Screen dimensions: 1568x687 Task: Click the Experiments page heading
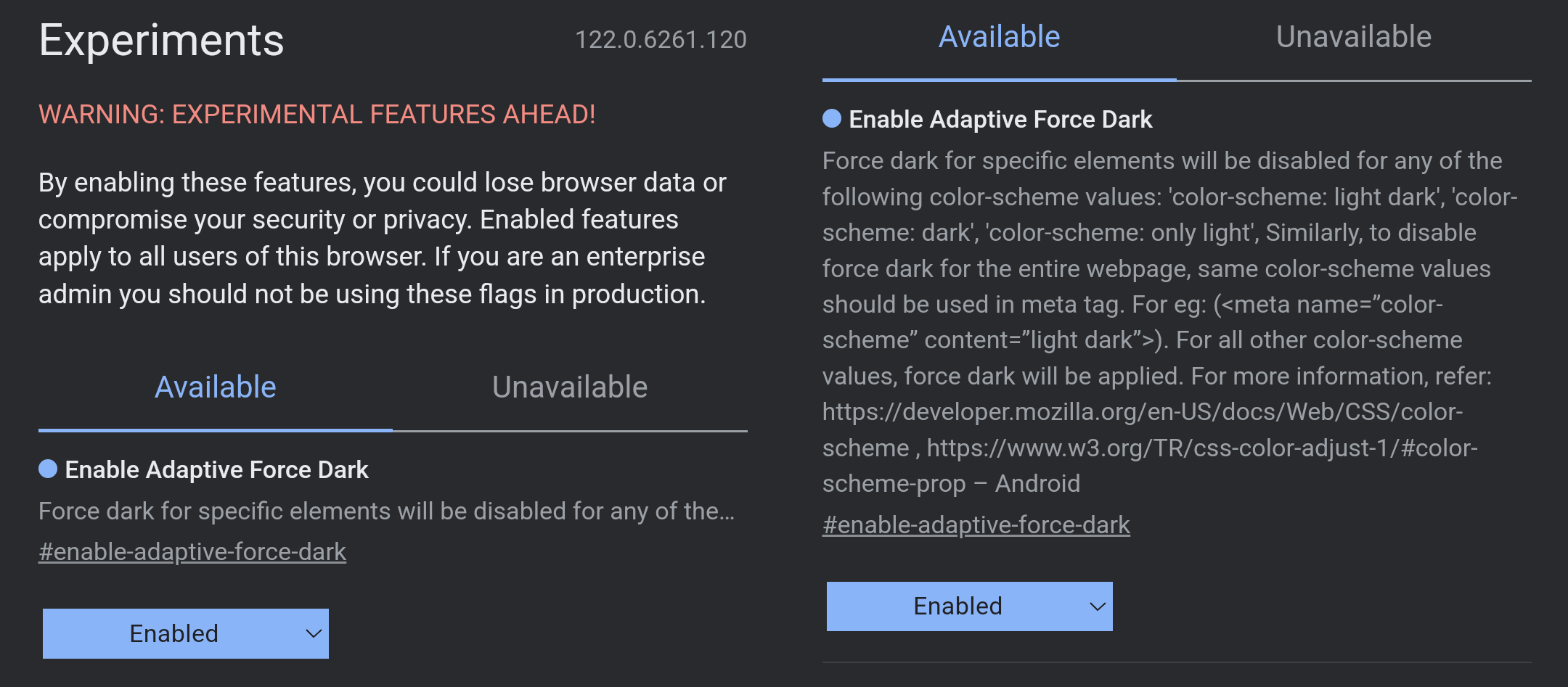coord(161,40)
